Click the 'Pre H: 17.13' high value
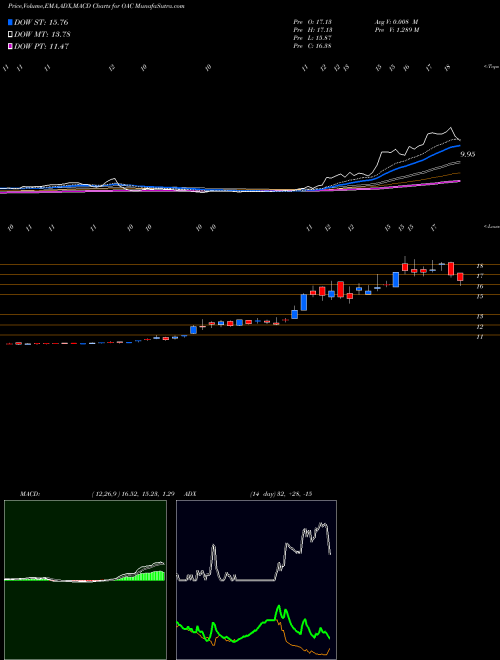Screen dimensions: 500x660 point(312,30)
